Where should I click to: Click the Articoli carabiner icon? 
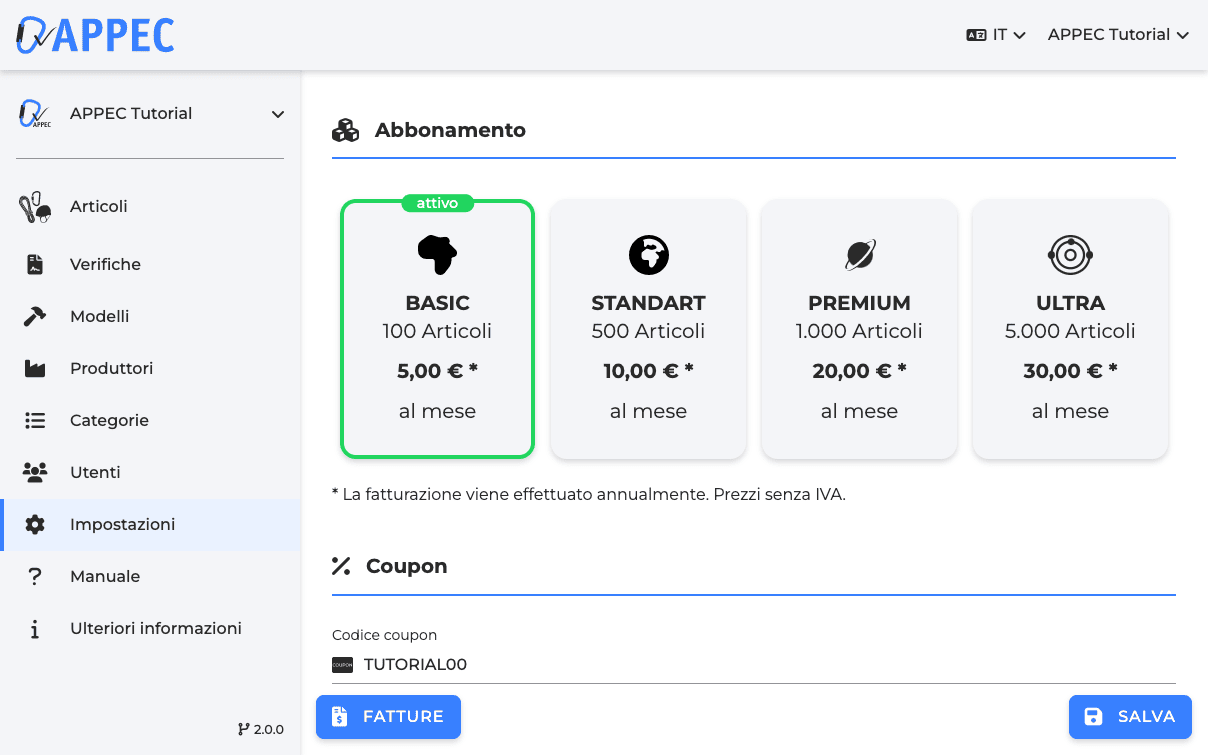coord(35,207)
